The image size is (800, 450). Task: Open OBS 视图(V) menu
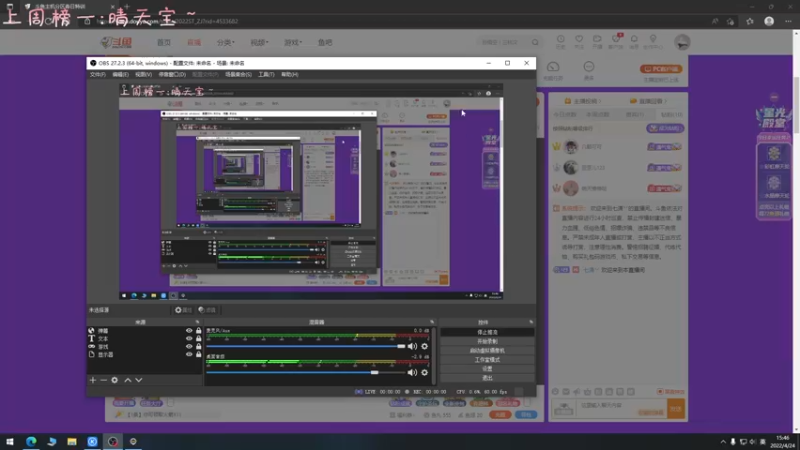143,74
